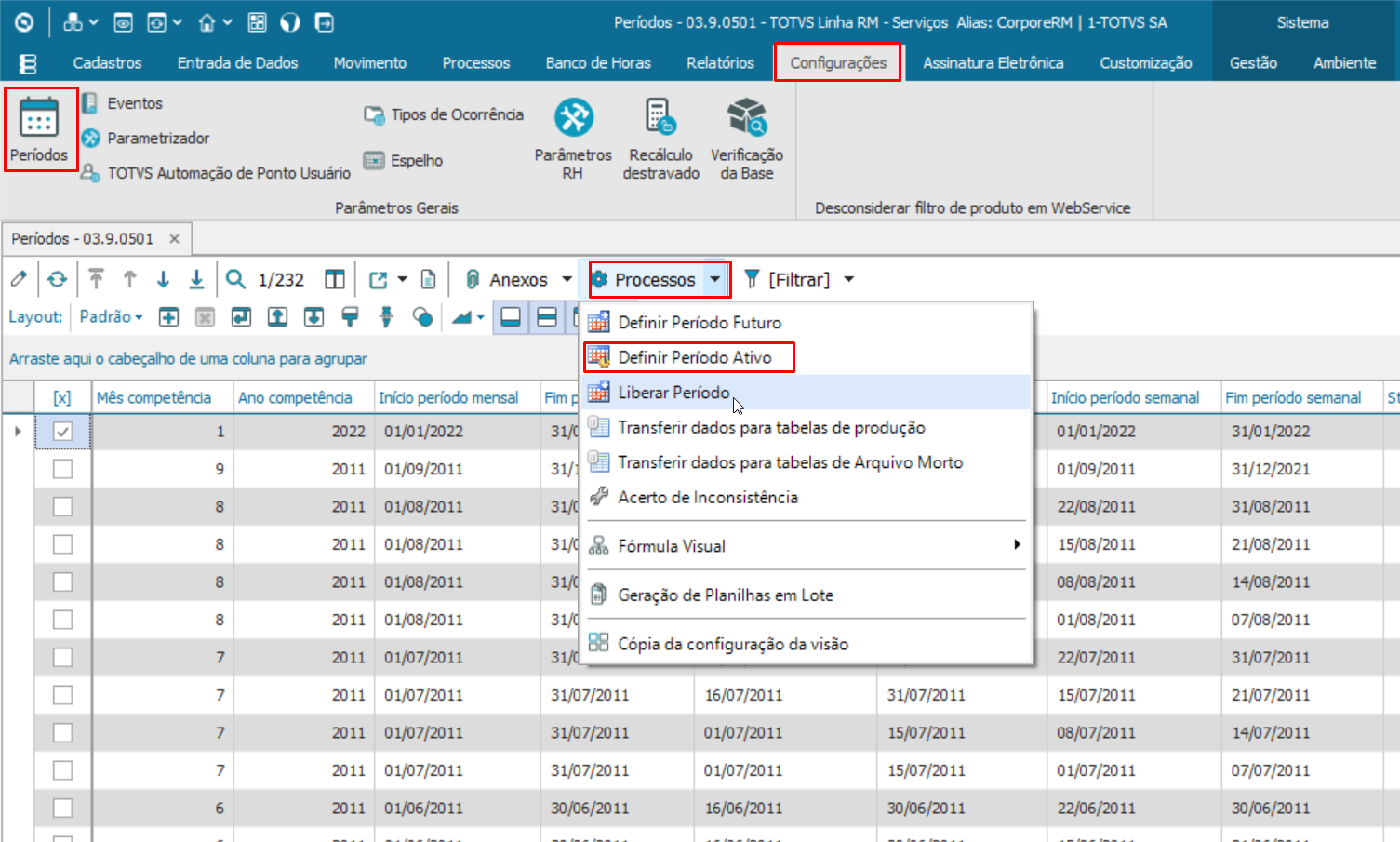Check the row starting 01/06/2011
The width and height of the screenshot is (1400, 842).
click(x=62, y=808)
